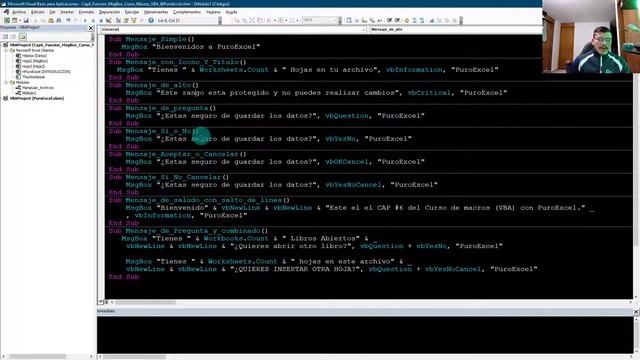Click inside the Immediate window input area
The width and height of the screenshot is (640, 360).
[365, 335]
